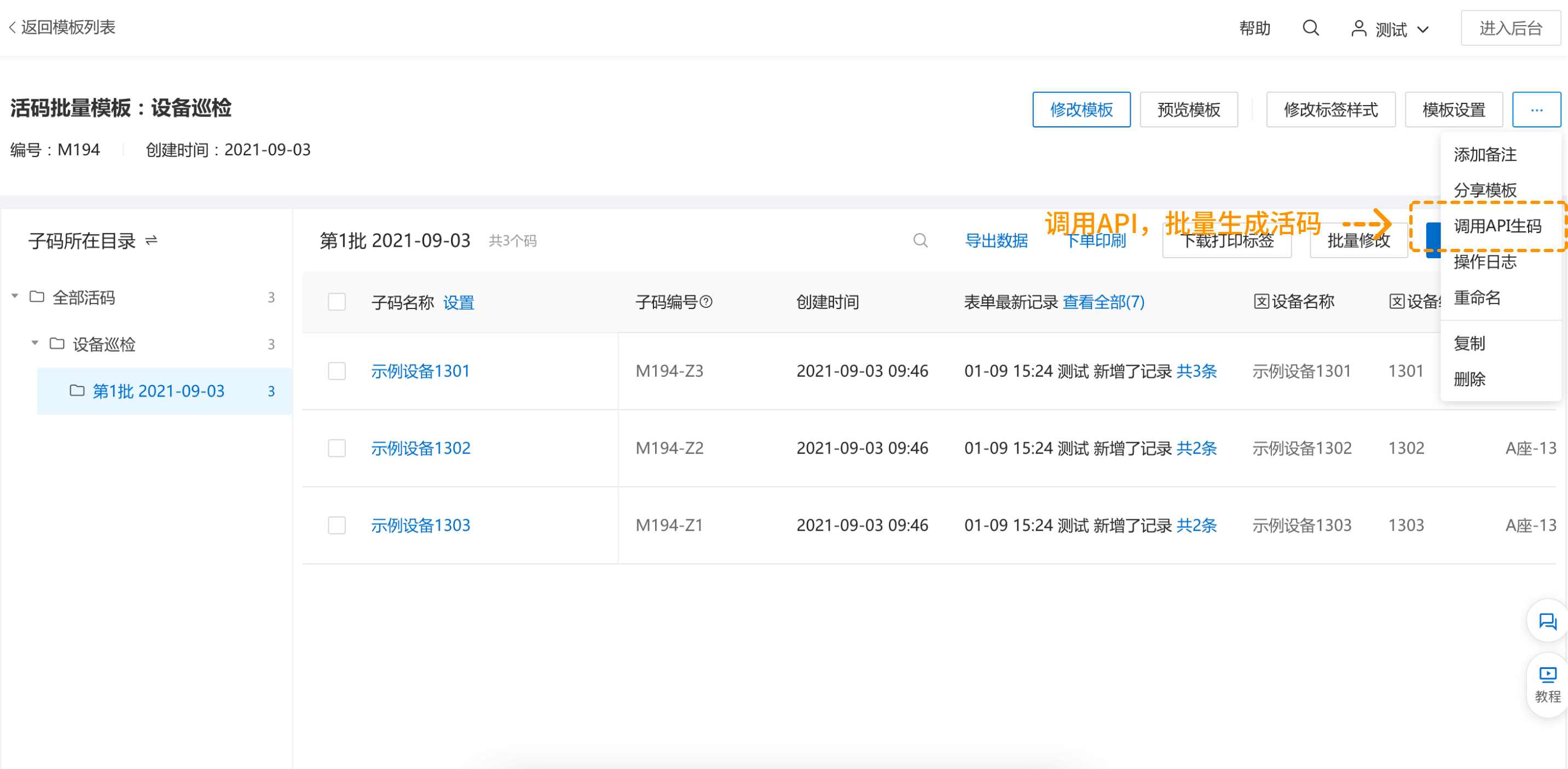This screenshot has height=769, width=1568.
Task: Click the 修改标签样式 button
Action: pos(1330,109)
